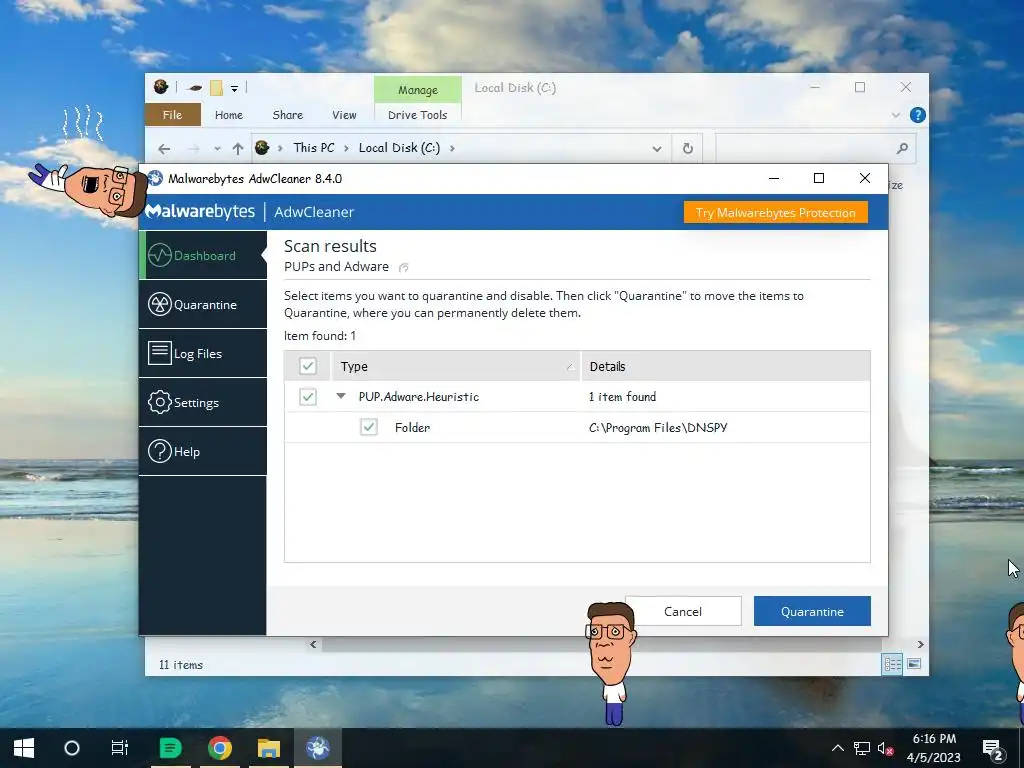The image size is (1024, 768).
Task: Open the clock showing 6:16 PM
Action: [x=934, y=748]
